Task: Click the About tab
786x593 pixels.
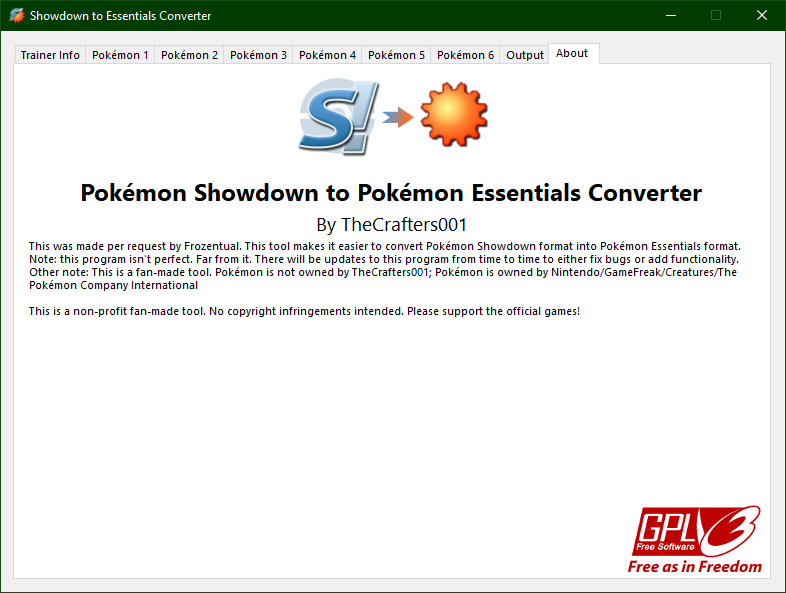Action: (x=572, y=54)
